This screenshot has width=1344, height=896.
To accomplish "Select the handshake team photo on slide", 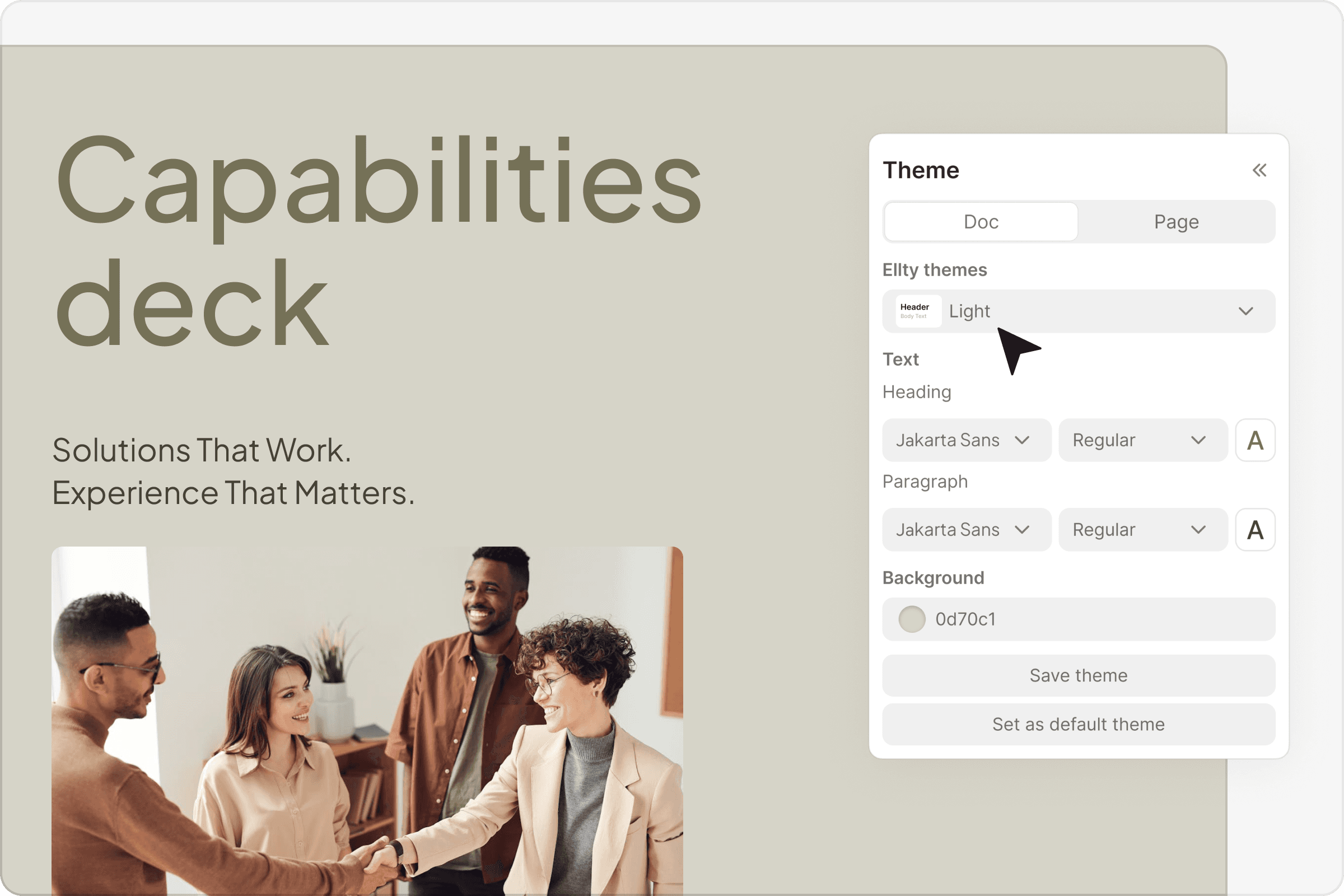I will click(x=367, y=720).
